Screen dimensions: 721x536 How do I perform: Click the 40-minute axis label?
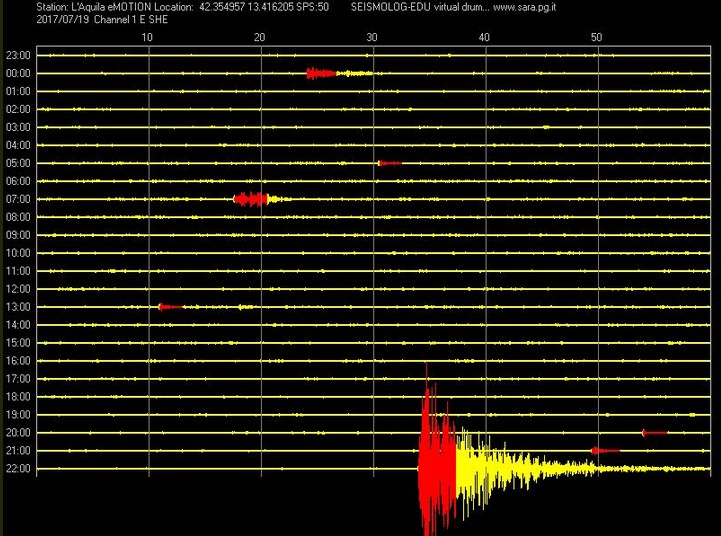coord(484,38)
